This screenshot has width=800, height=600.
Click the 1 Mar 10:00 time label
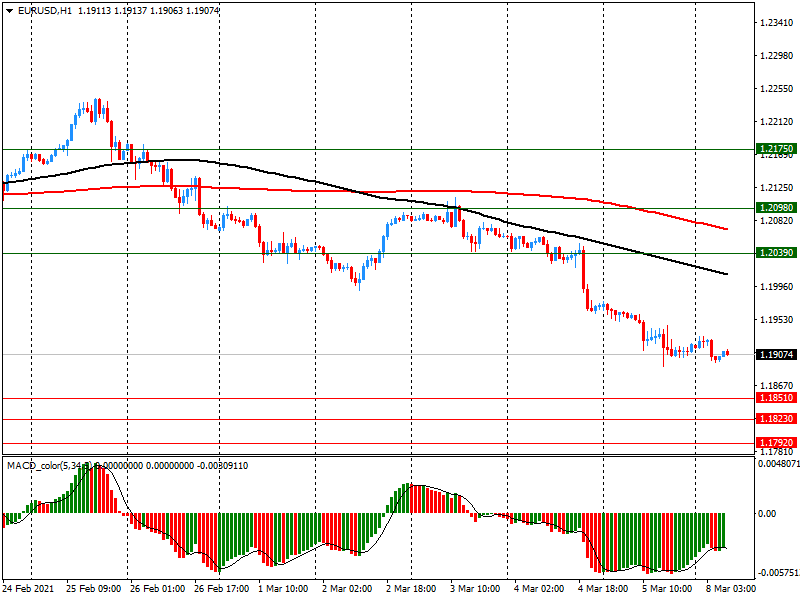tap(285, 590)
